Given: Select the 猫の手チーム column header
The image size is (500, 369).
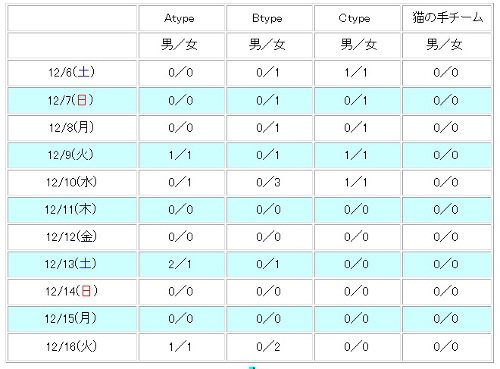Looking at the screenshot, I should pyautogui.click(x=447, y=18).
